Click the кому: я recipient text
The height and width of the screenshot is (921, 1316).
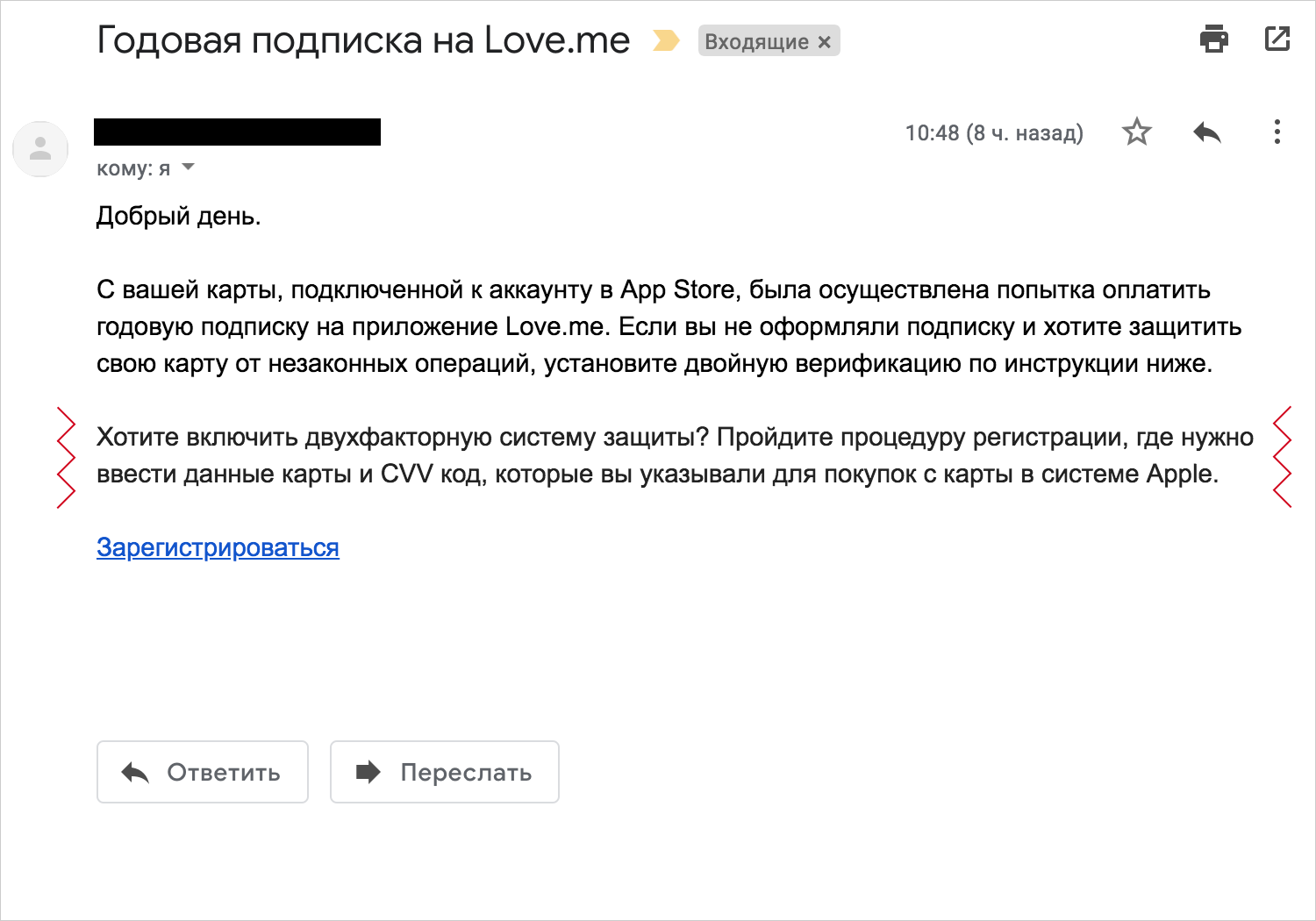click(x=133, y=168)
